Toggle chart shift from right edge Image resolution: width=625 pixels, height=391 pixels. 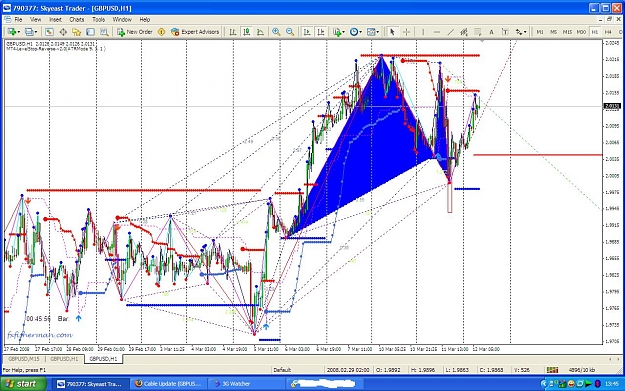(x=320, y=32)
